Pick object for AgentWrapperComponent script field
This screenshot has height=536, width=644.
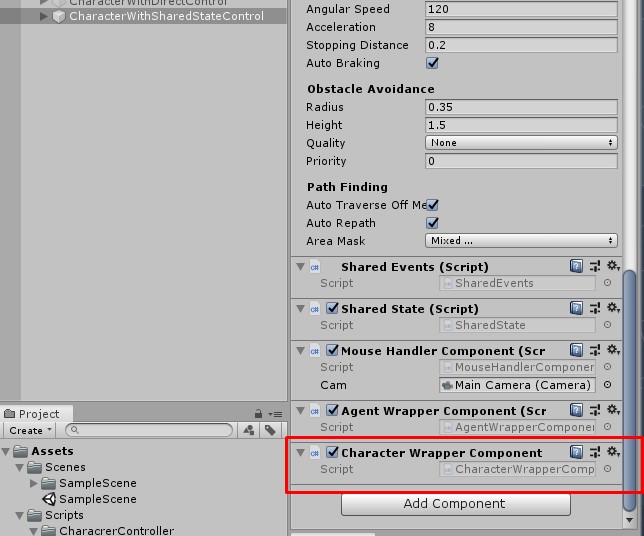pos(607,427)
